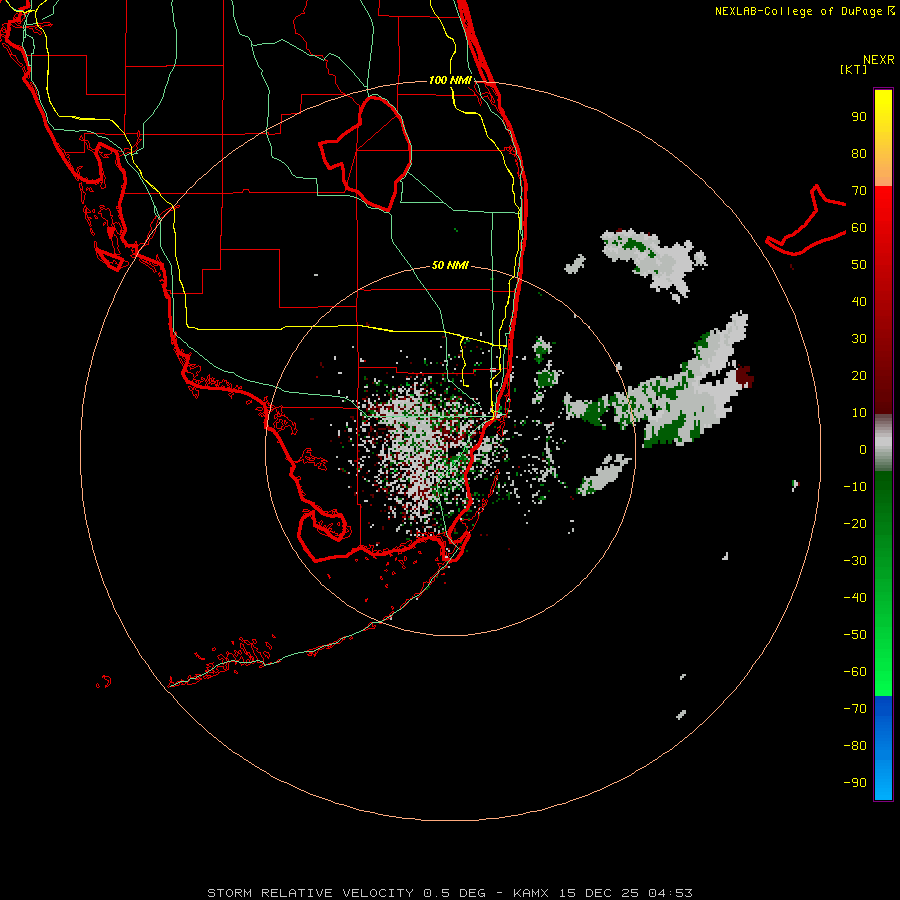
Task: Click the 30 value on the velocity scale
Action: (x=859, y=339)
